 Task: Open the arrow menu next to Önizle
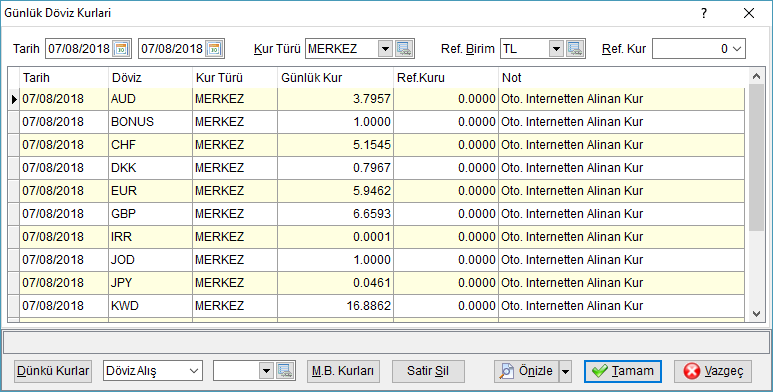pos(565,371)
